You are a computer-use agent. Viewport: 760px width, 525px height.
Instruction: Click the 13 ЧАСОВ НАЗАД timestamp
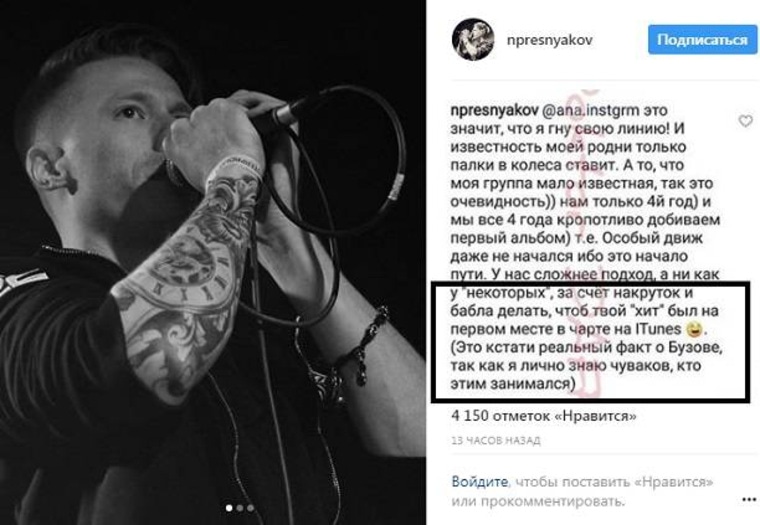click(495, 441)
